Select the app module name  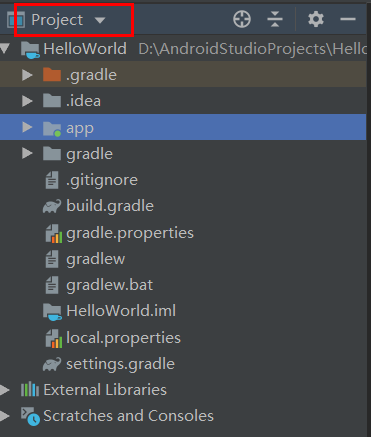pyautogui.click(x=80, y=129)
